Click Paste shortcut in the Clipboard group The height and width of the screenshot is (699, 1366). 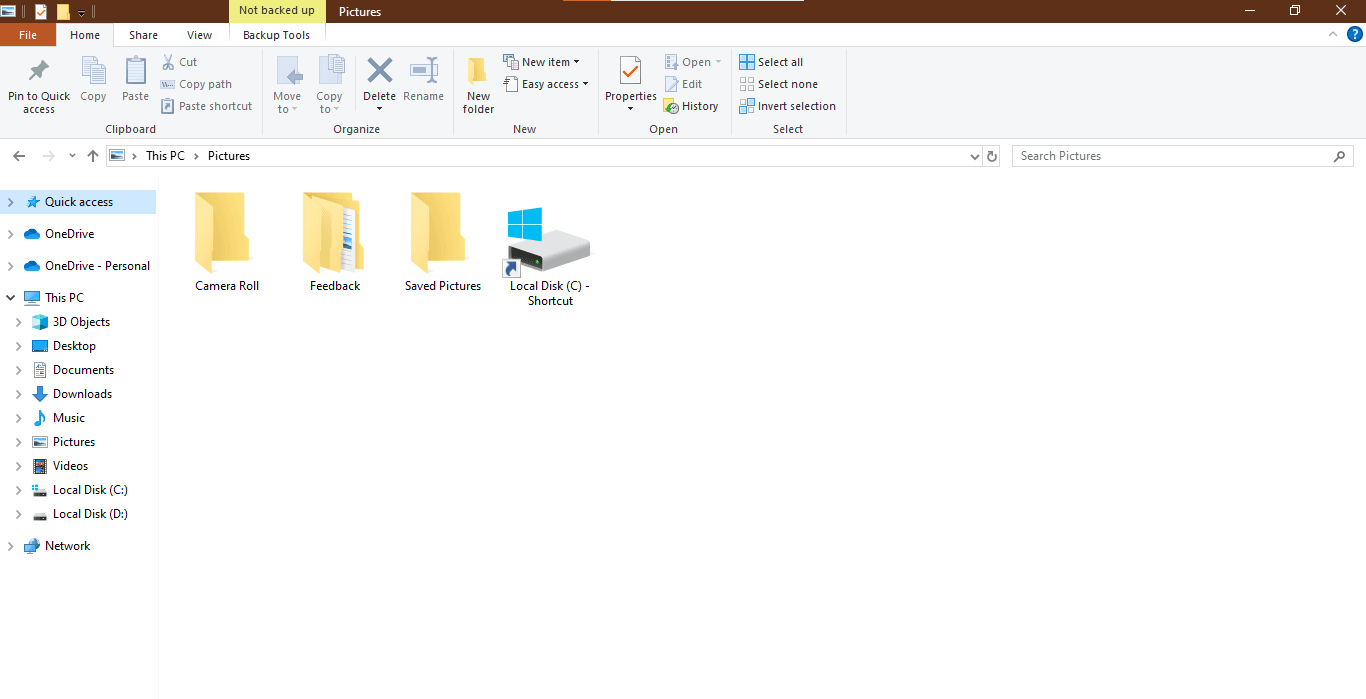206,106
